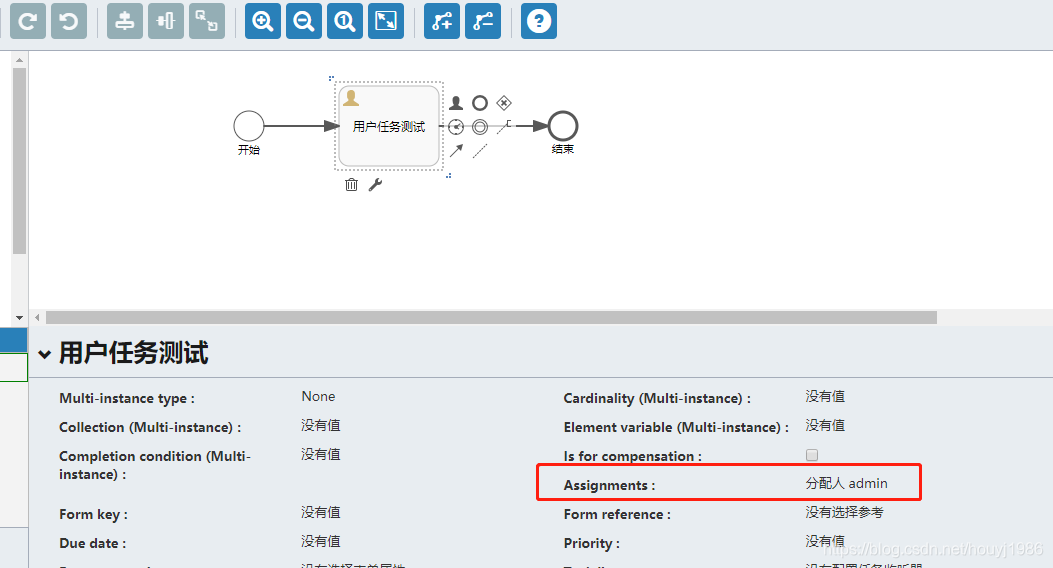Click the Priority value 没有值
This screenshot has width=1053, height=568.
[x=825, y=541]
